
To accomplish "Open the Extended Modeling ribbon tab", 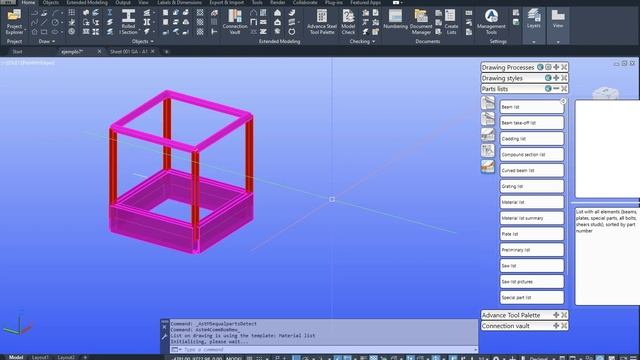I will (87, 2).
